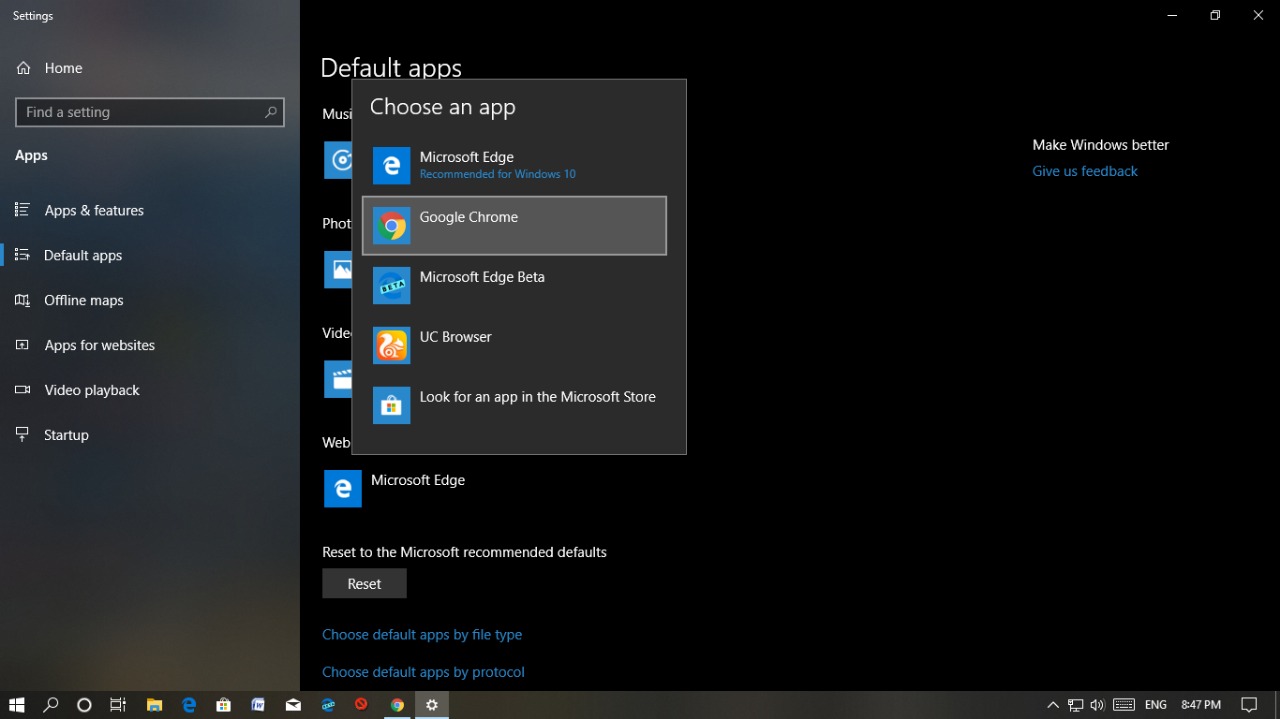Select Google Chrome as default browser
Viewport: 1280px width, 719px height.
(514, 226)
